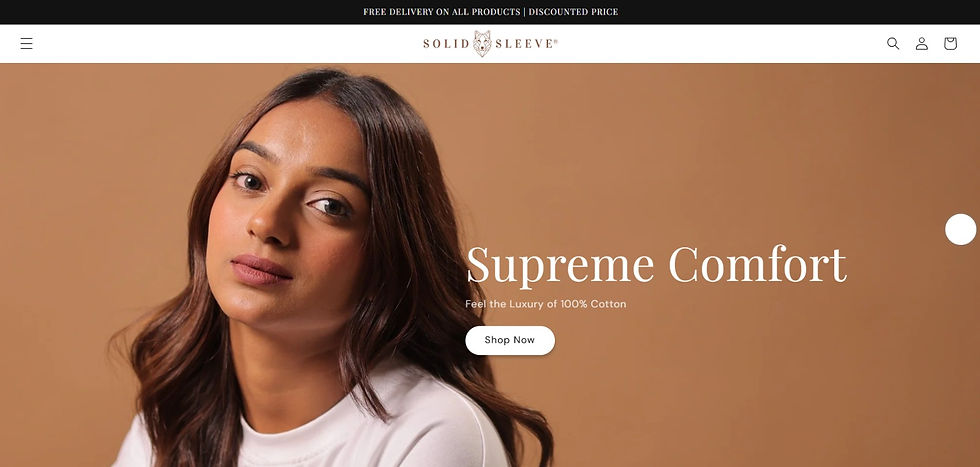Click the SOLID wordmark in the logo

446,44
